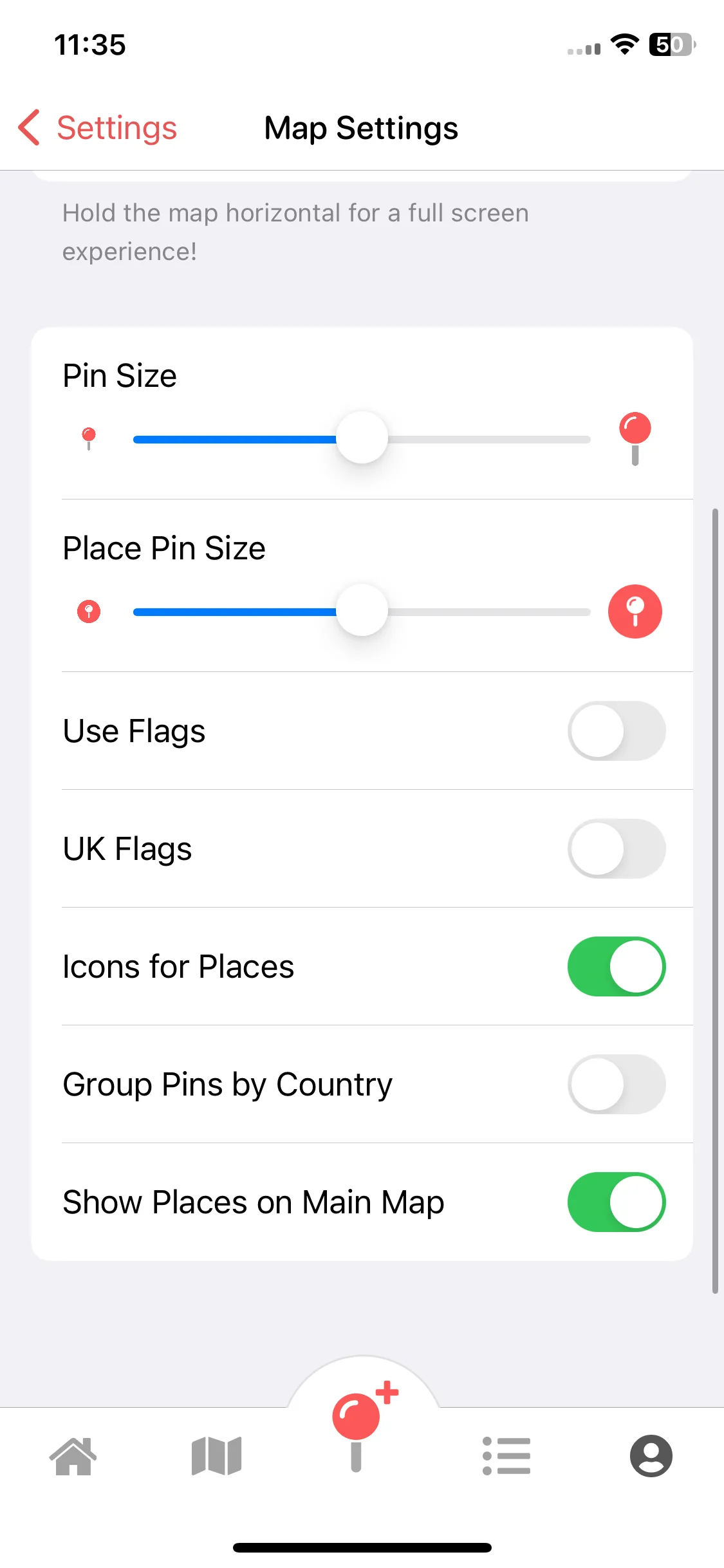The width and height of the screenshot is (724, 1568).
Task: Tap the small place pin icon
Action: coord(89,611)
